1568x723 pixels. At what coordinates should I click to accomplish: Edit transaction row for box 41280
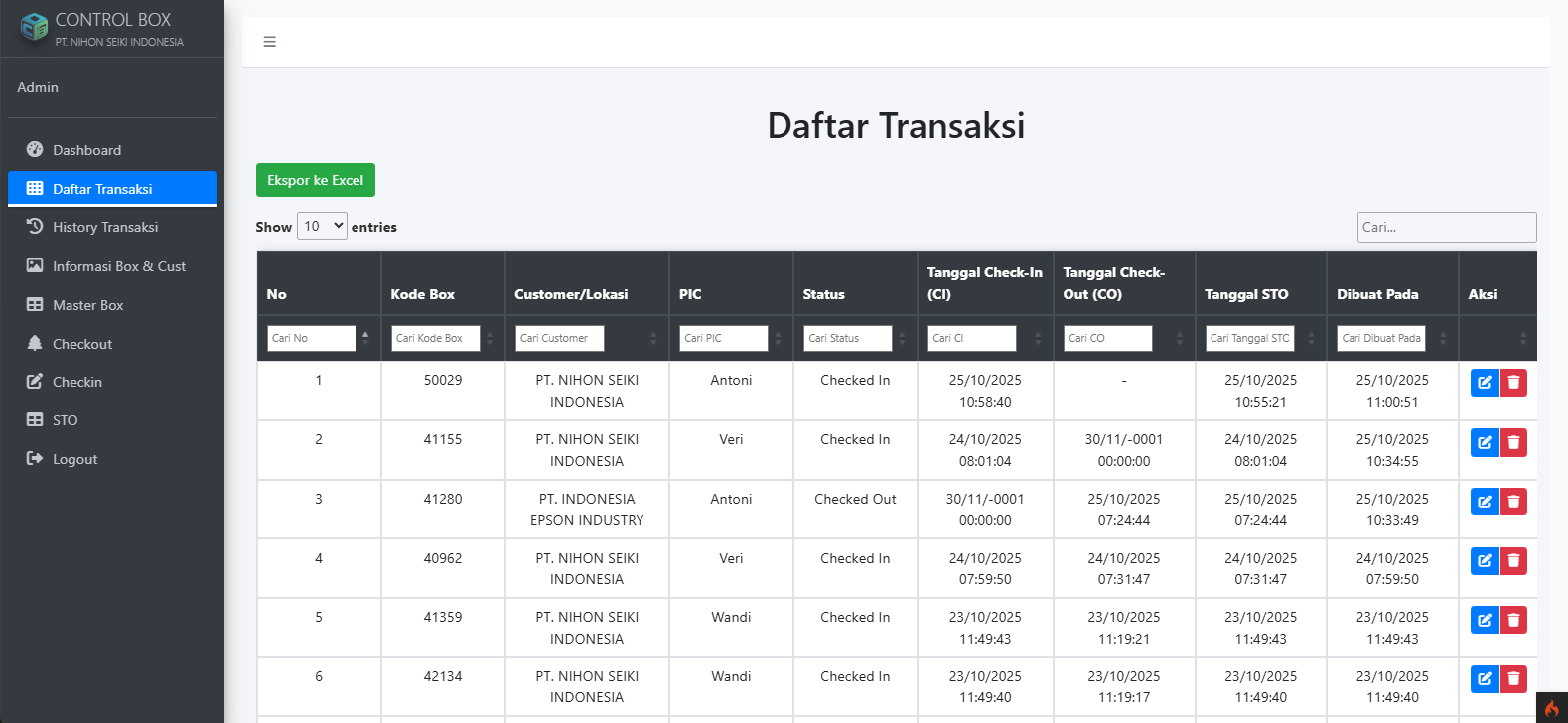click(x=1485, y=502)
